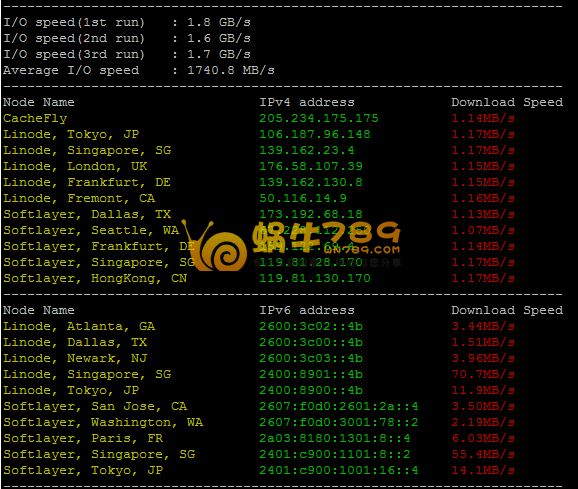Select the IPv6 address 2400:8901::4b

[x=311, y=374]
